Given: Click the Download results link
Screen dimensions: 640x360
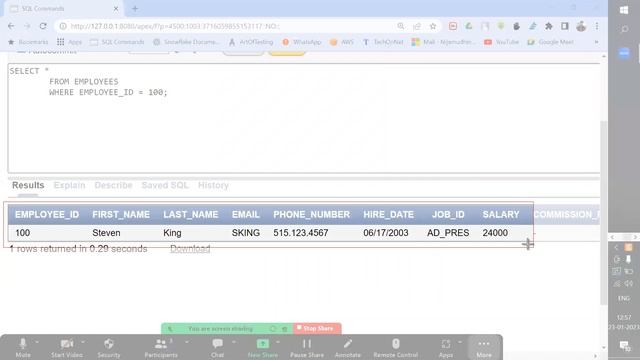Looking at the screenshot, I should [x=190, y=249].
